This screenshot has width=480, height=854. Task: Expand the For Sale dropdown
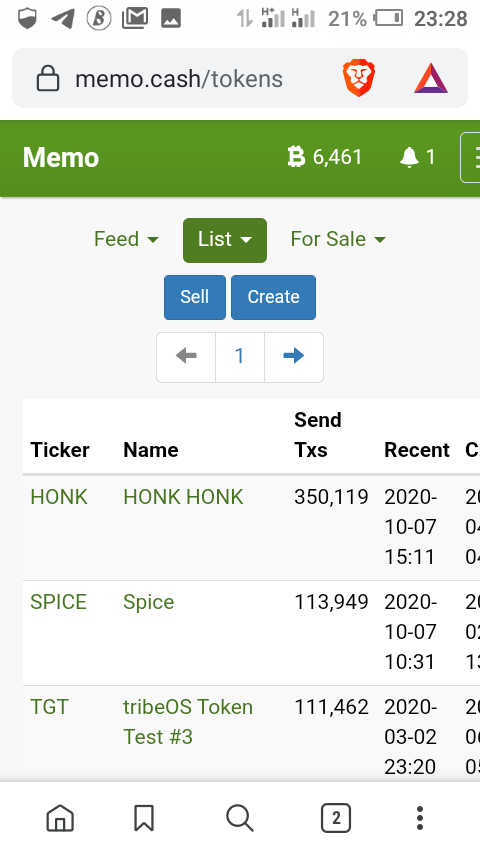point(338,239)
